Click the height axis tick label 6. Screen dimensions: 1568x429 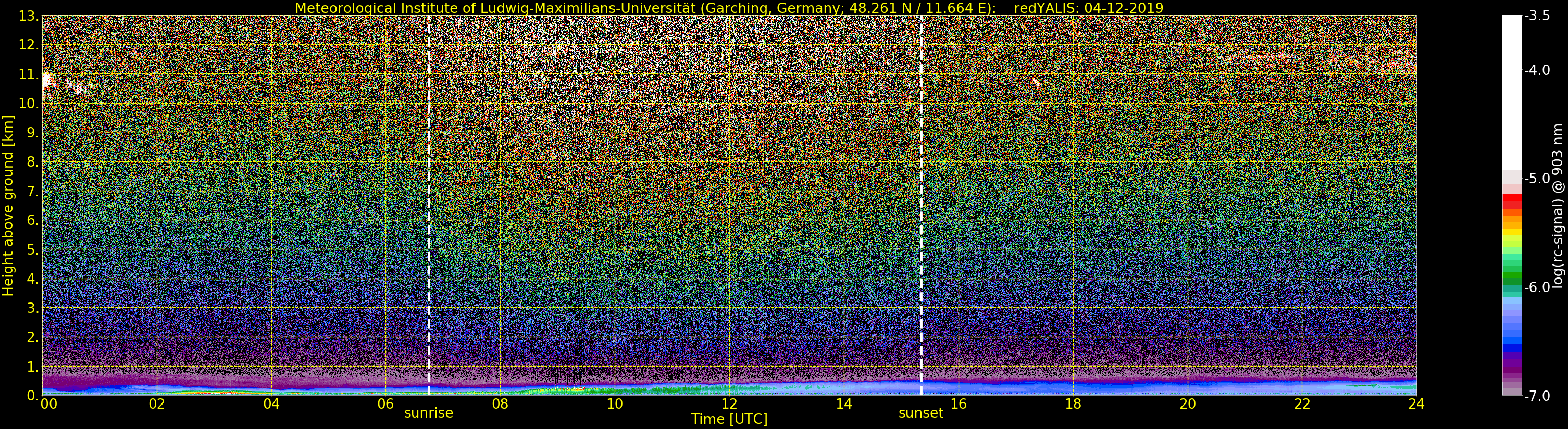point(32,220)
